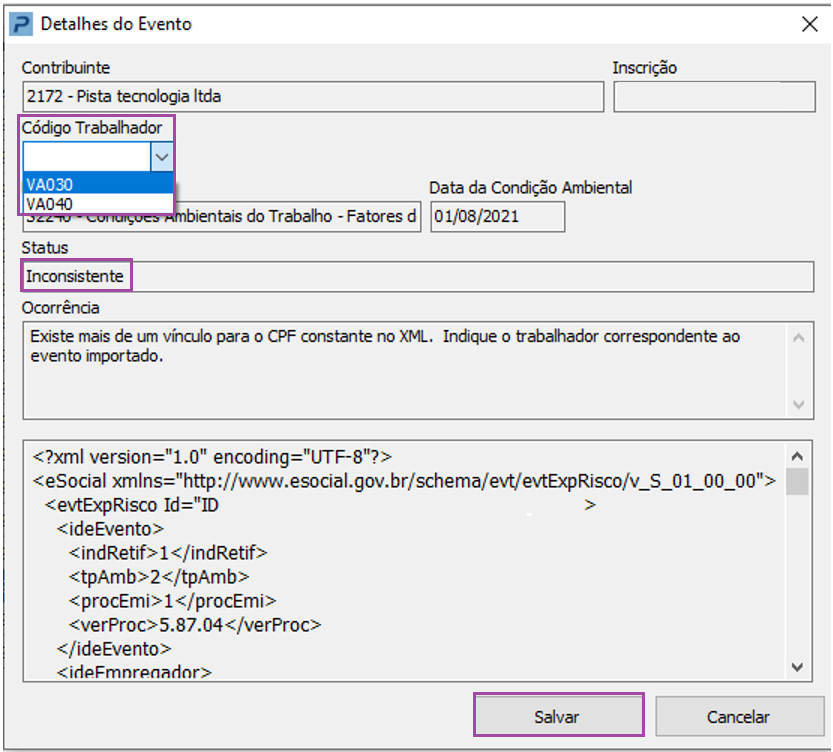Viewport: 833px width, 752px height.
Task: Click the P application icon in title bar
Action: pyautogui.click(x=17, y=22)
